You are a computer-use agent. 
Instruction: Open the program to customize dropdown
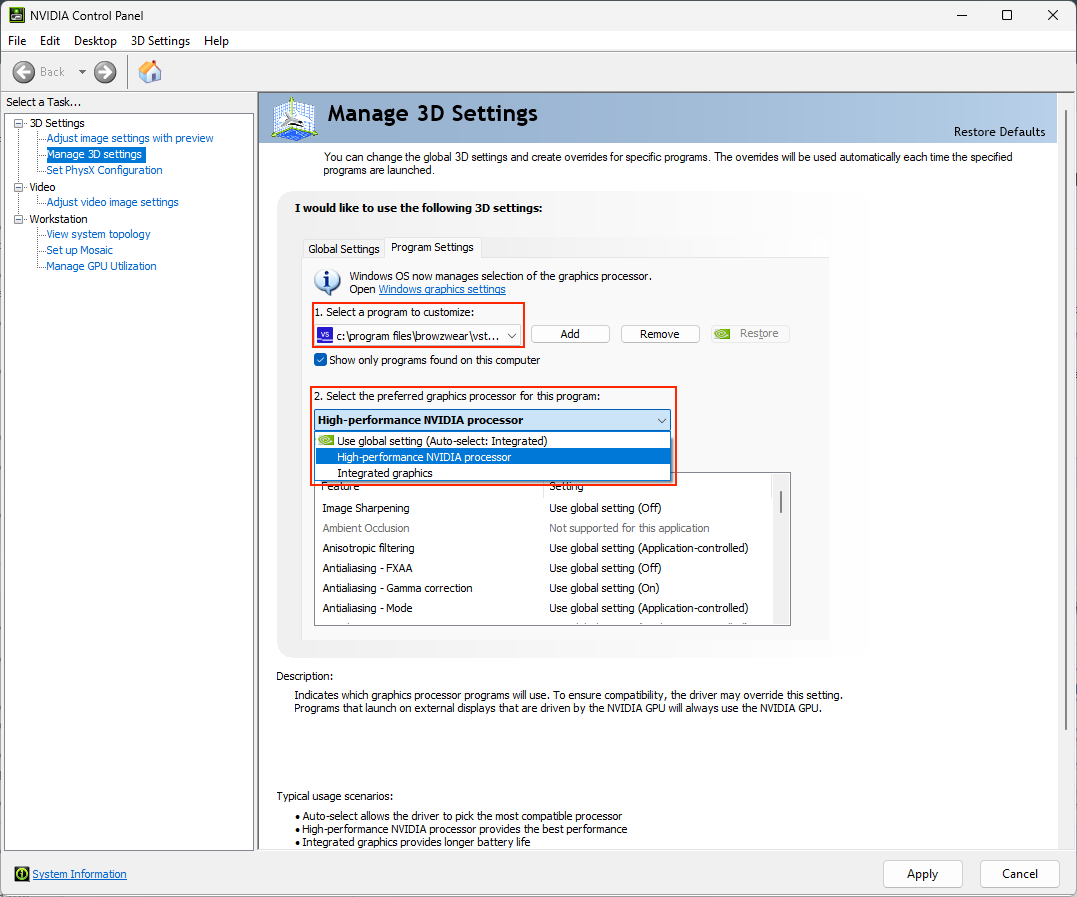point(418,335)
